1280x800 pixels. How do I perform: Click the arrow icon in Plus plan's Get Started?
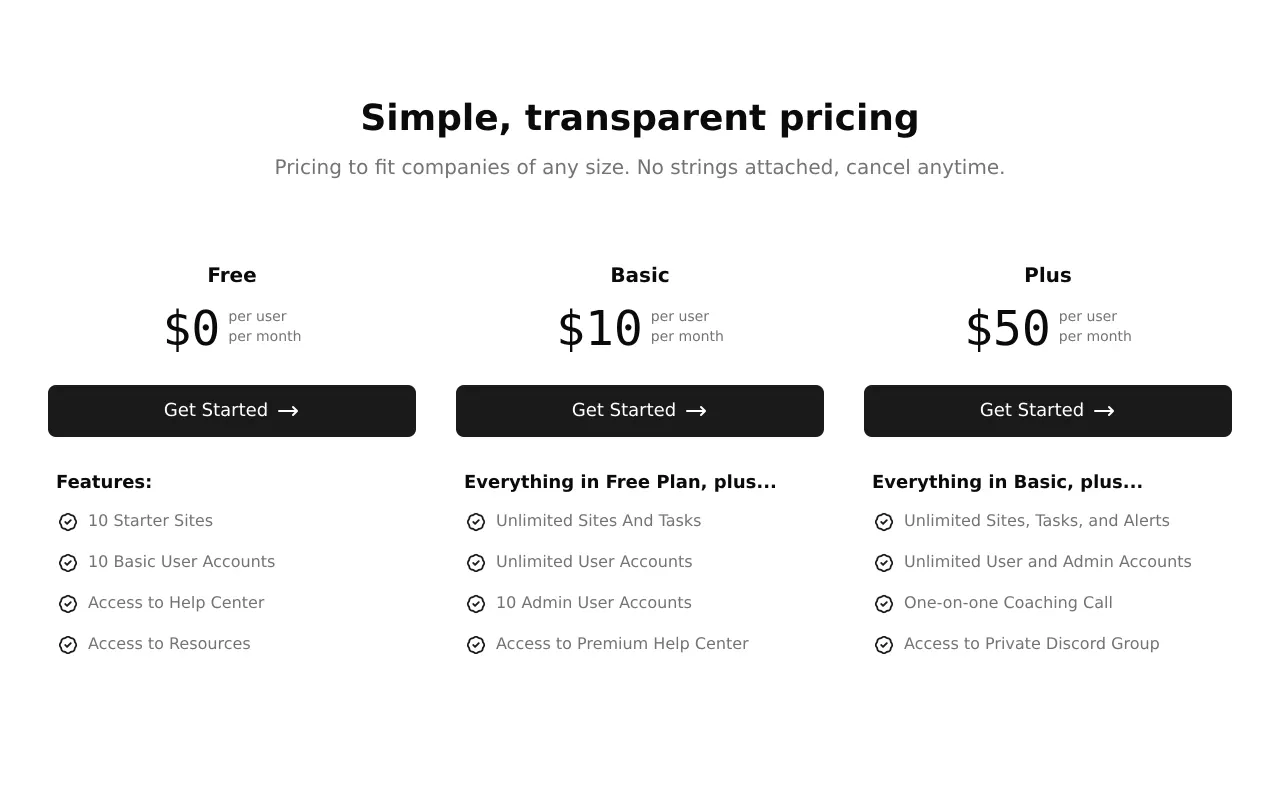pyautogui.click(x=1104, y=411)
